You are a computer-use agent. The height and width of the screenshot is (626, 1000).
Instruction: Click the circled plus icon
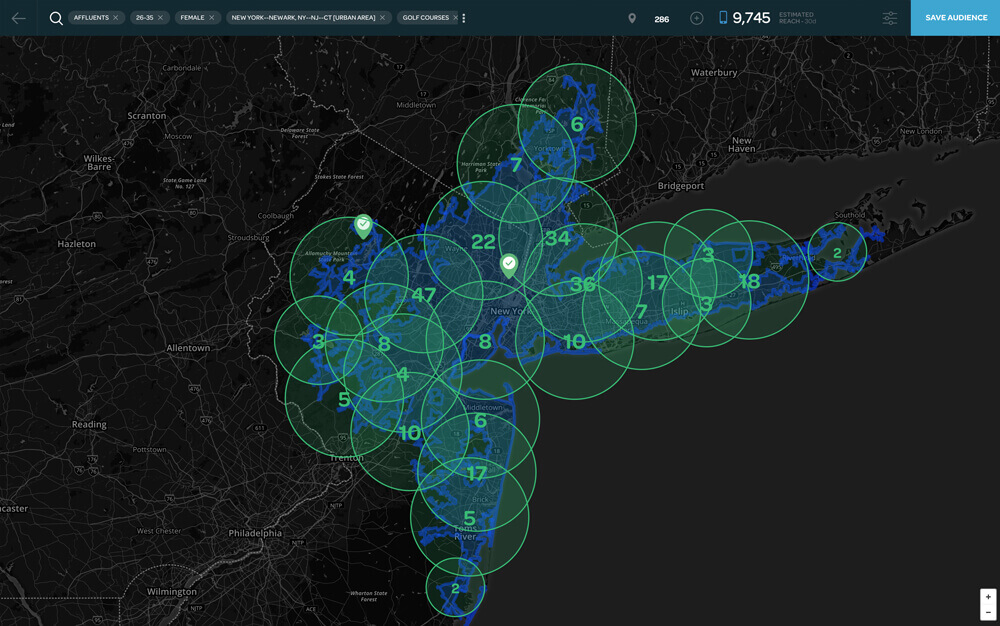697,18
